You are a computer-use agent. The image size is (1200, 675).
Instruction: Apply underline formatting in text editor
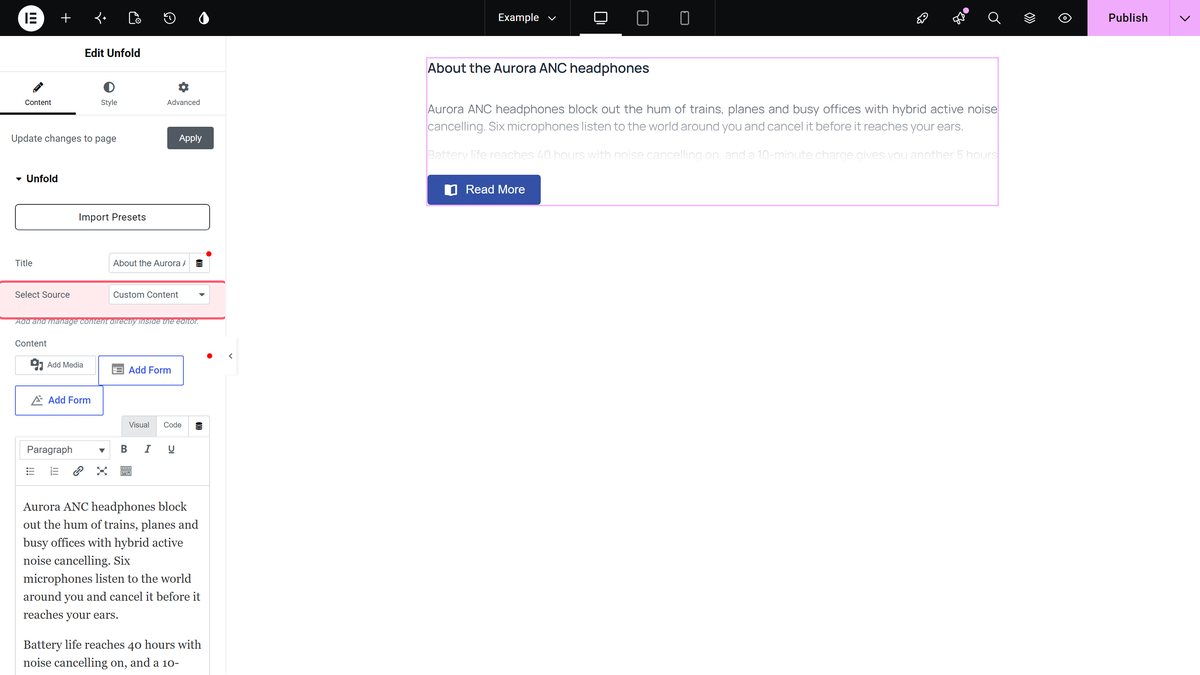tap(171, 449)
